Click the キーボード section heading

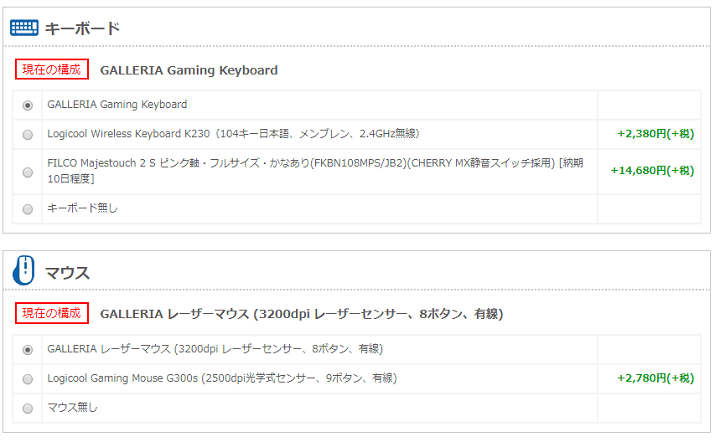tap(83, 28)
